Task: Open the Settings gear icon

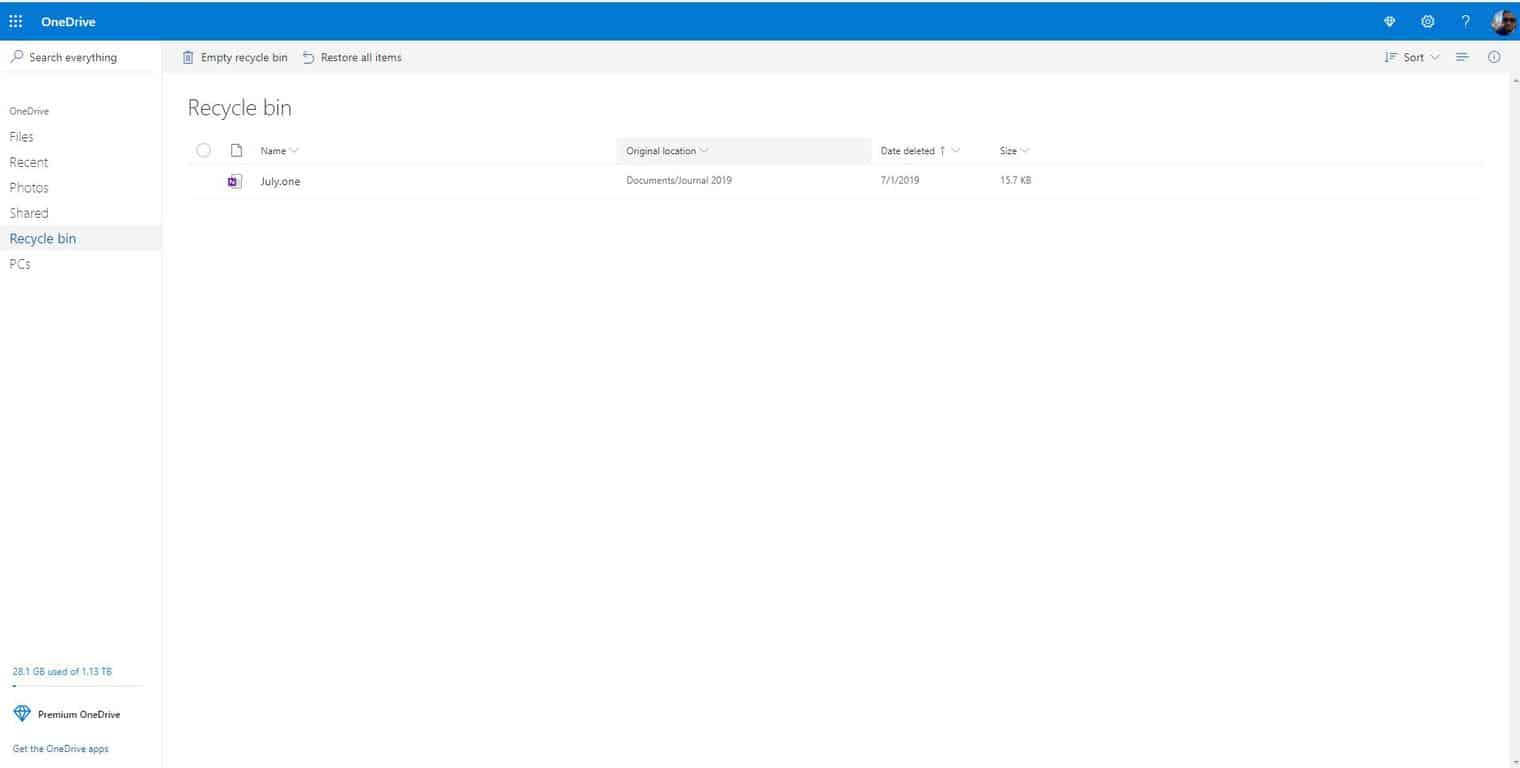Action: point(1427,22)
